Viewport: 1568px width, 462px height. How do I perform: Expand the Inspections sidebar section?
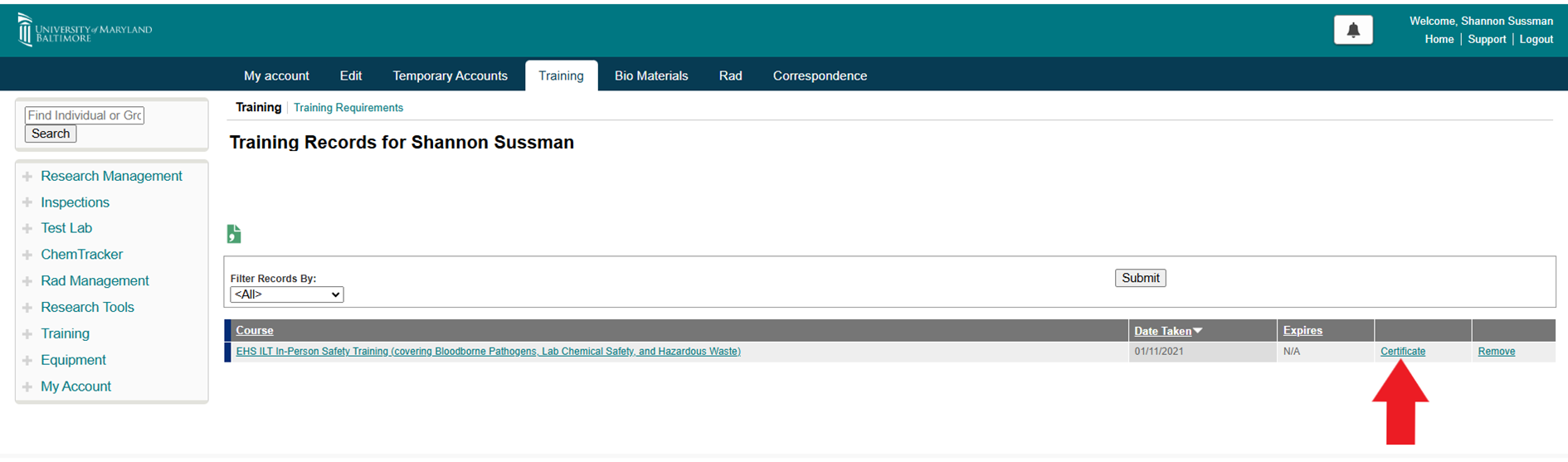pos(75,202)
